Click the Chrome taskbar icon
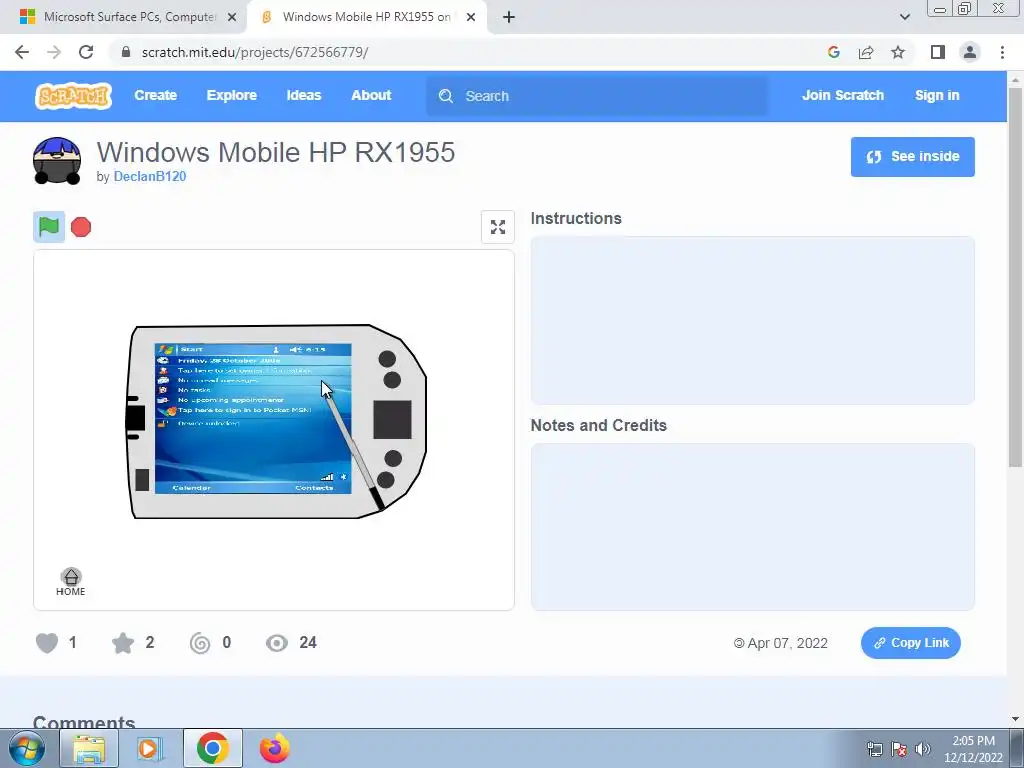Screen dimensions: 1024x768 click(212, 748)
